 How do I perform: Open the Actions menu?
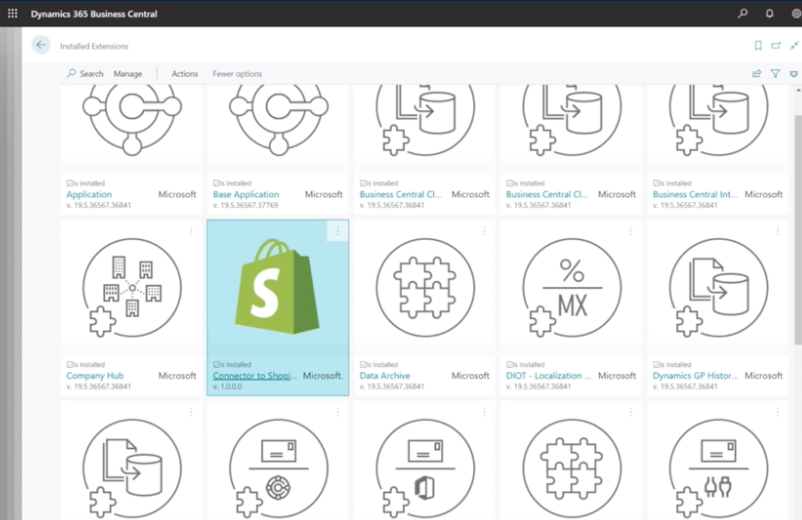tap(185, 74)
